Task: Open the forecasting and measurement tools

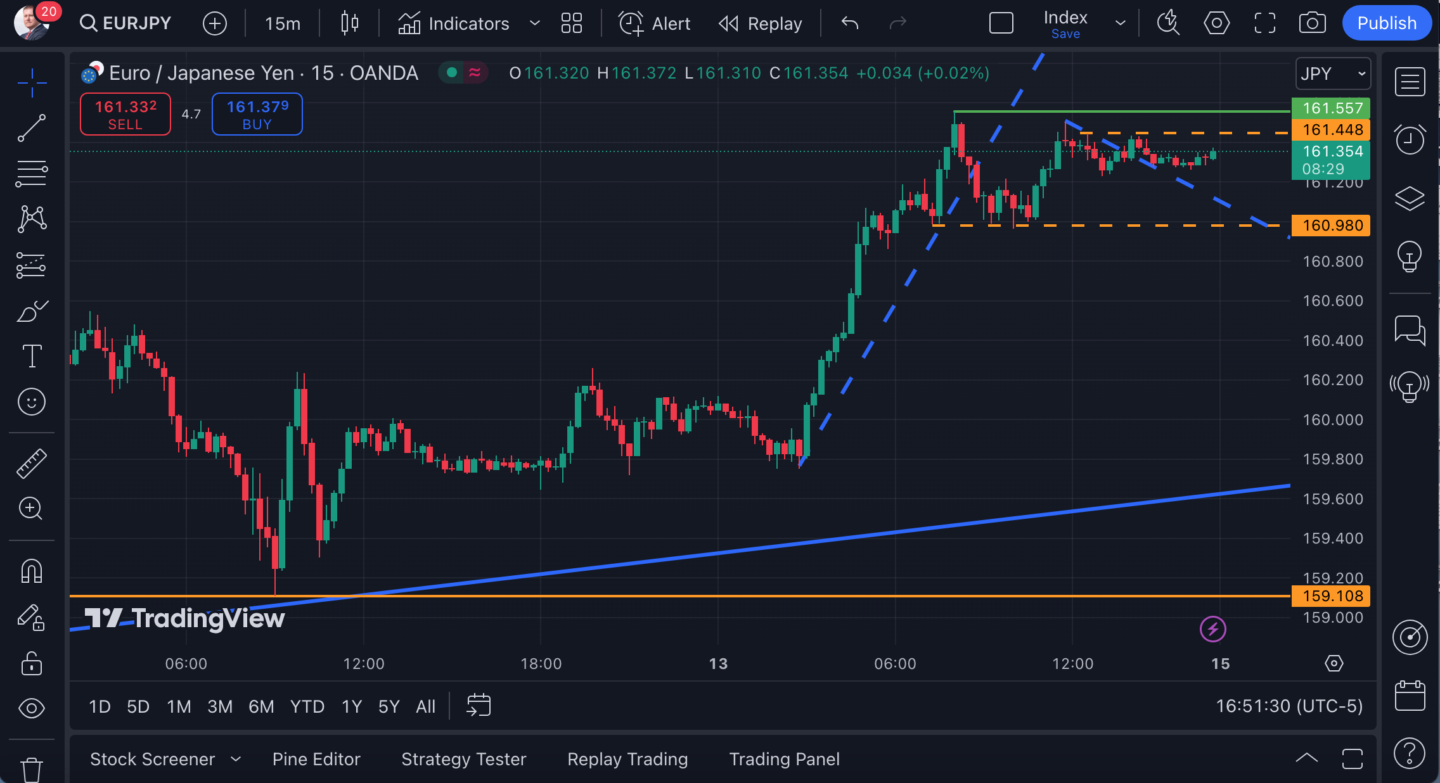Action: click(32, 265)
